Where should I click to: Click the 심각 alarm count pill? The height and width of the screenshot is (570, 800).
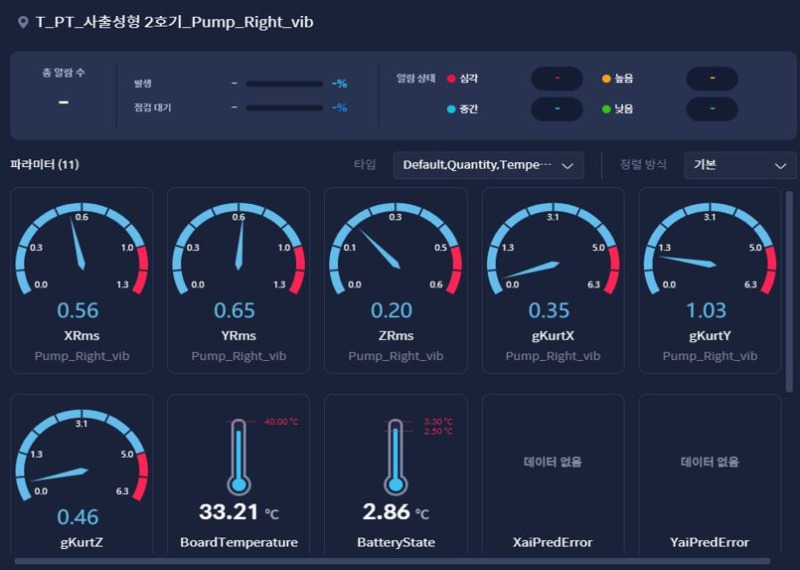[557, 79]
